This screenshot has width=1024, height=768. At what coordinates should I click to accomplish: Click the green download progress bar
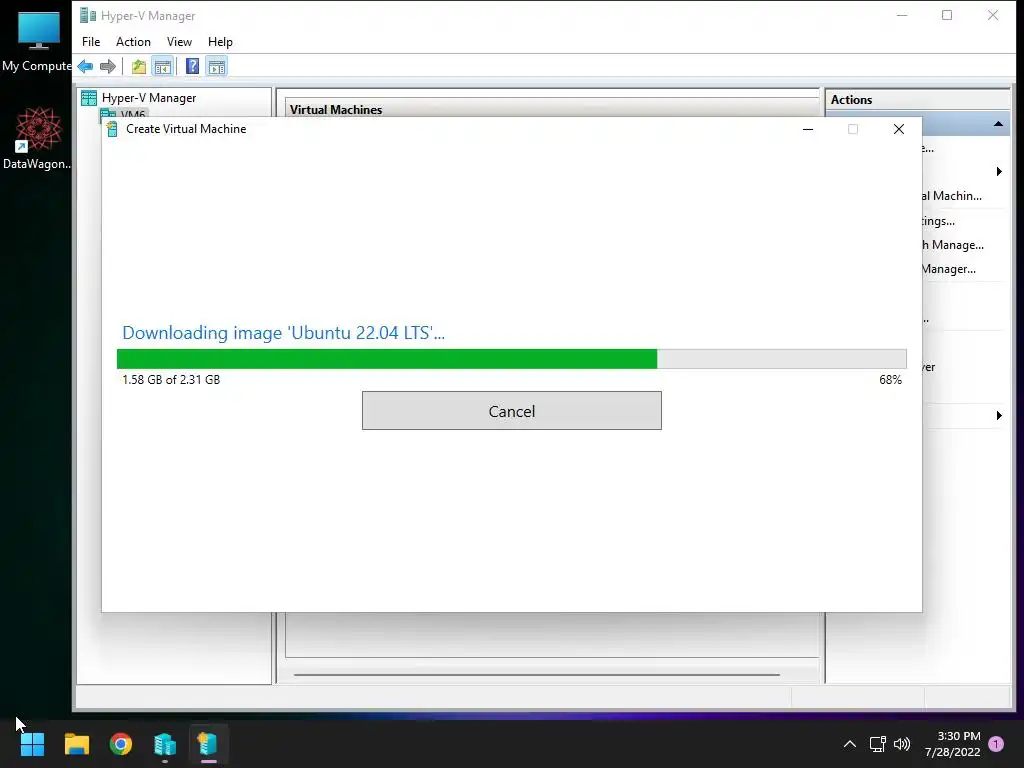[x=511, y=359]
